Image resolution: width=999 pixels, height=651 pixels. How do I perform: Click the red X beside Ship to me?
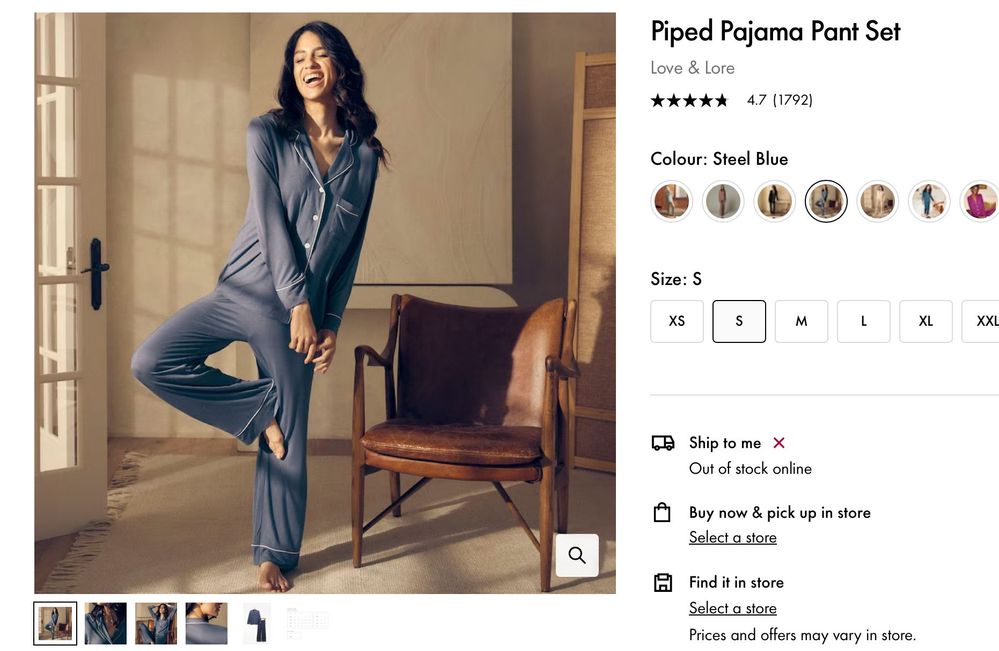click(779, 443)
